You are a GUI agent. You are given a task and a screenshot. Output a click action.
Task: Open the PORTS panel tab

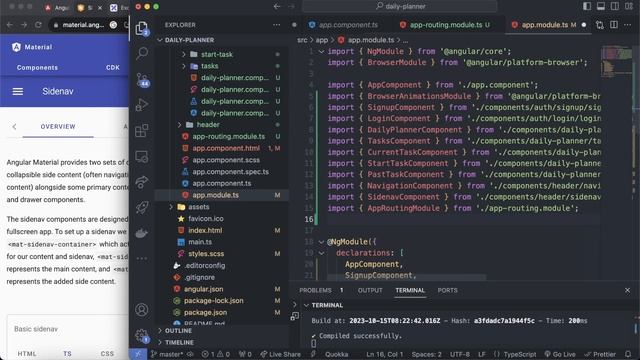pos(447,290)
